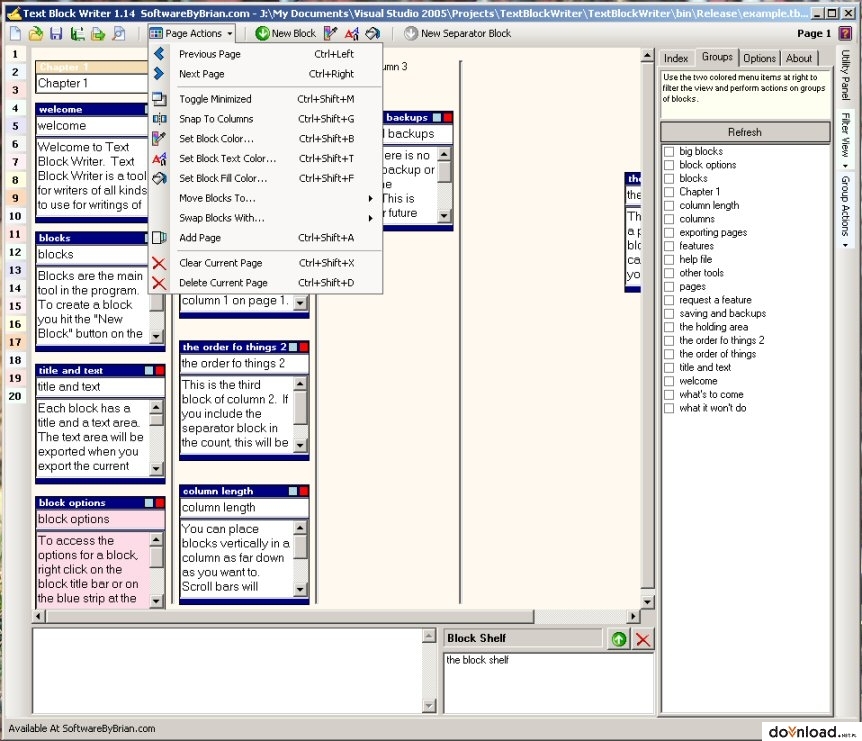Click light blue square on 'title and text' block title

(149, 370)
